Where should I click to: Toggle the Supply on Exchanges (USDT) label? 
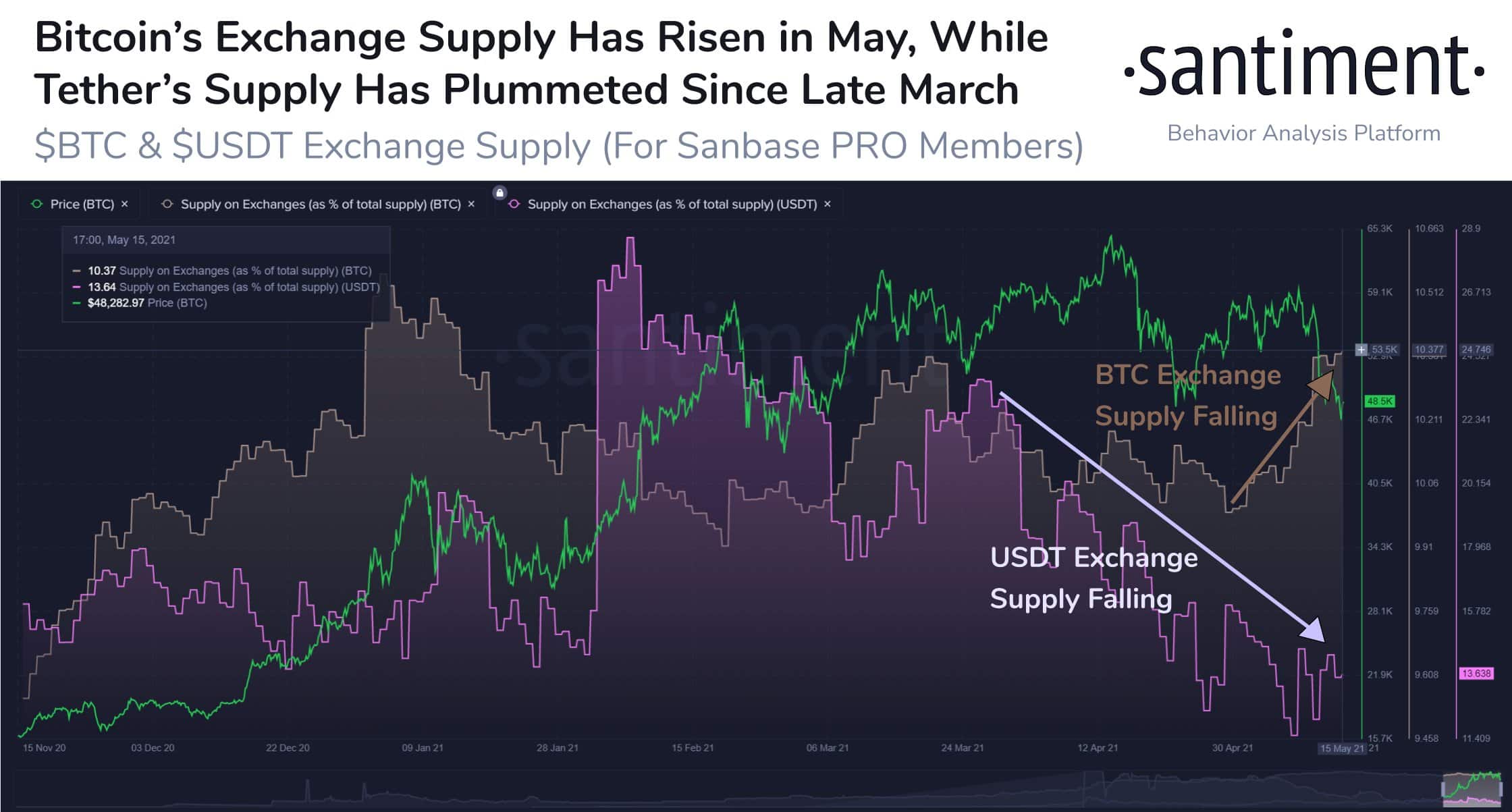(672, 204)
